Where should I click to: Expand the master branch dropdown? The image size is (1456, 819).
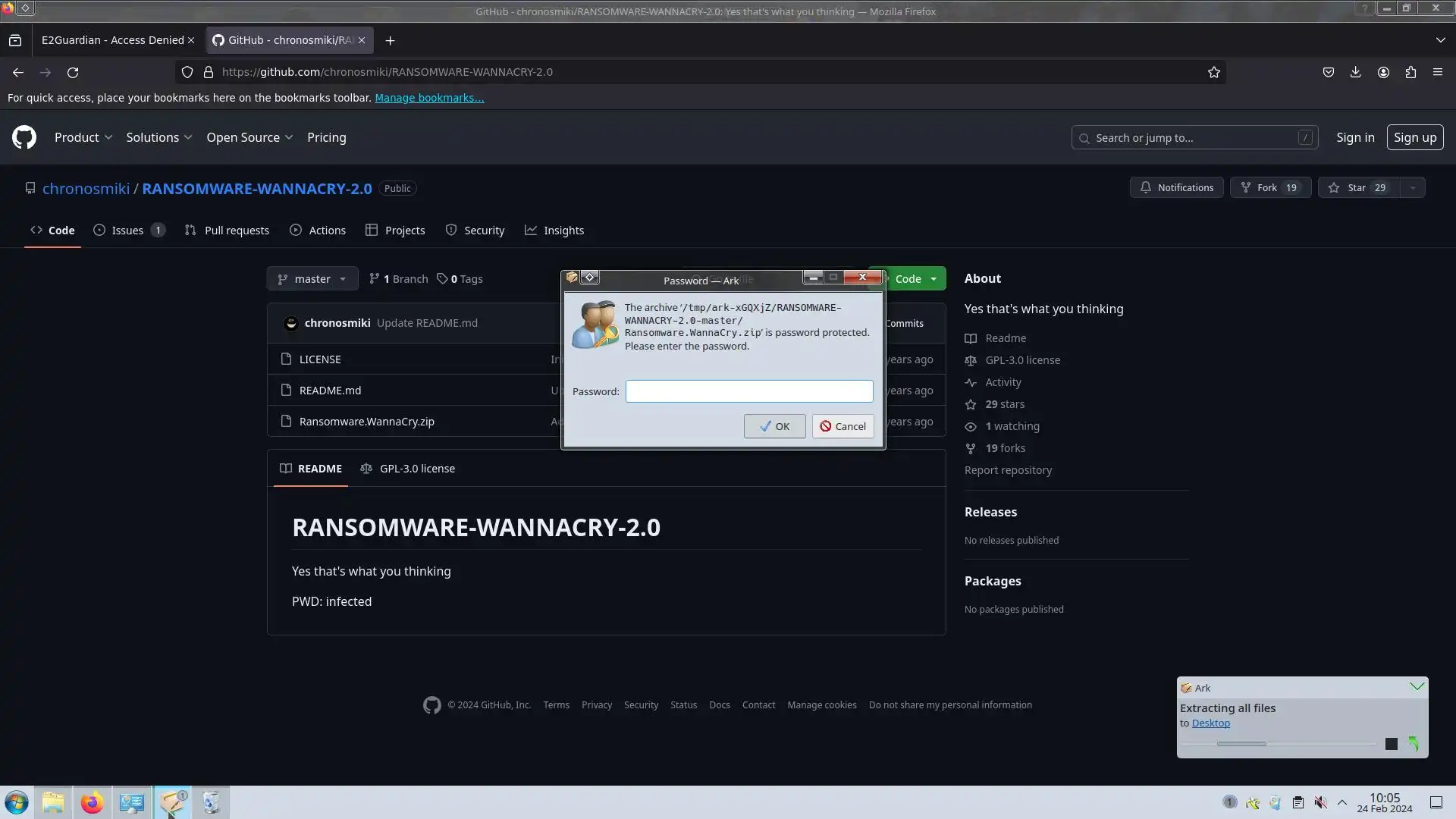point(312,278)
